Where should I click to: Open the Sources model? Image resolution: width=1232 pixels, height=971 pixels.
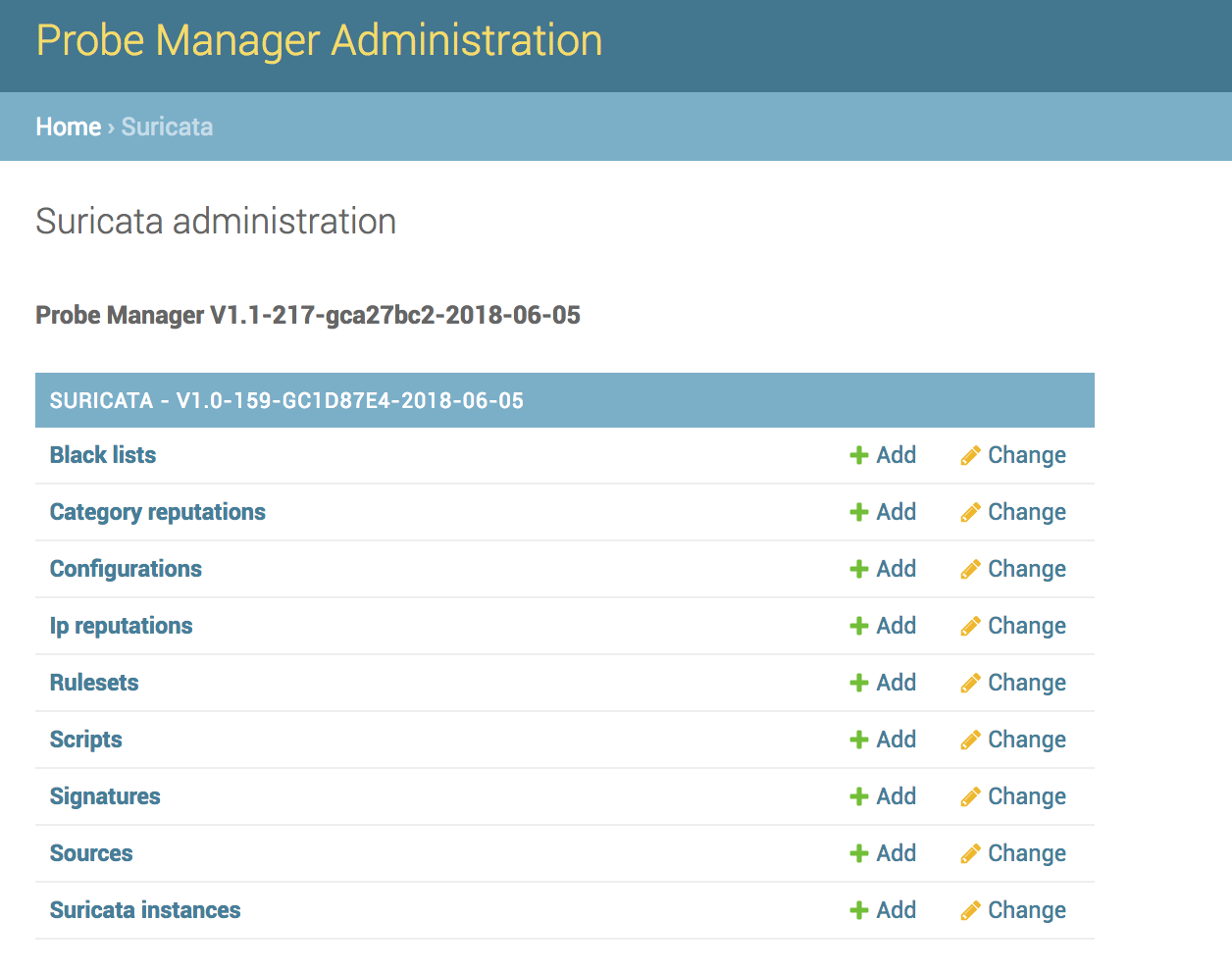[91, 853]
